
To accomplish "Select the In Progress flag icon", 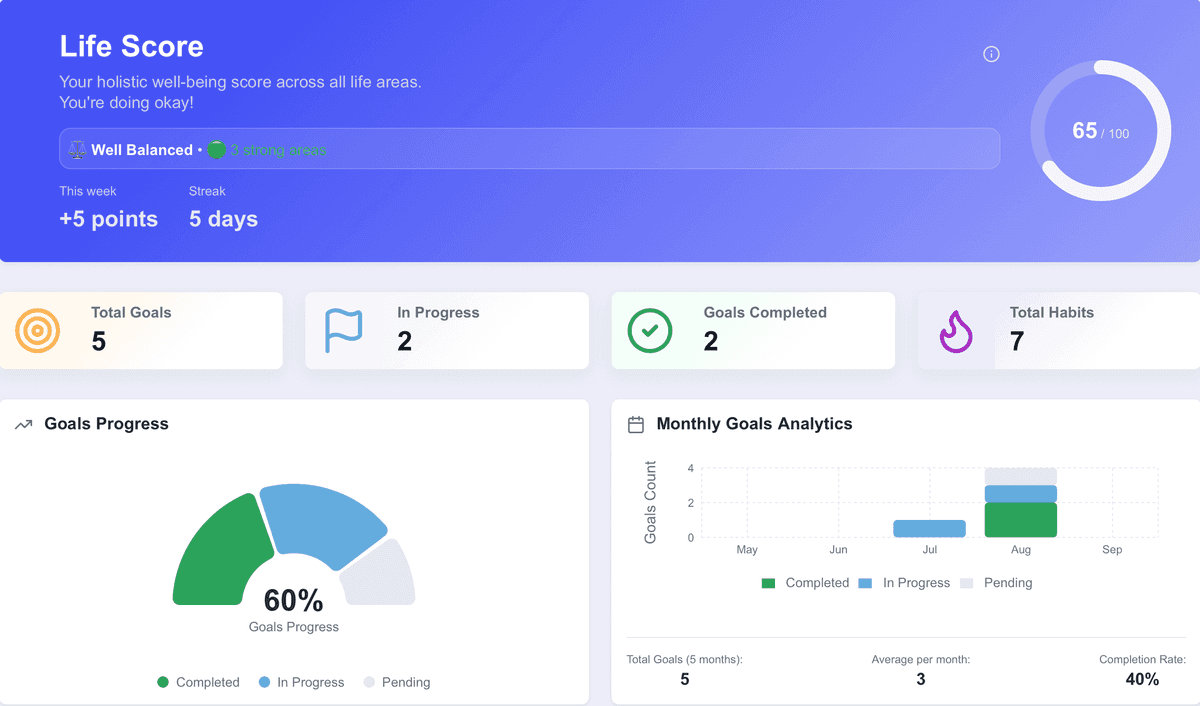I will click(x=344, y=330).
